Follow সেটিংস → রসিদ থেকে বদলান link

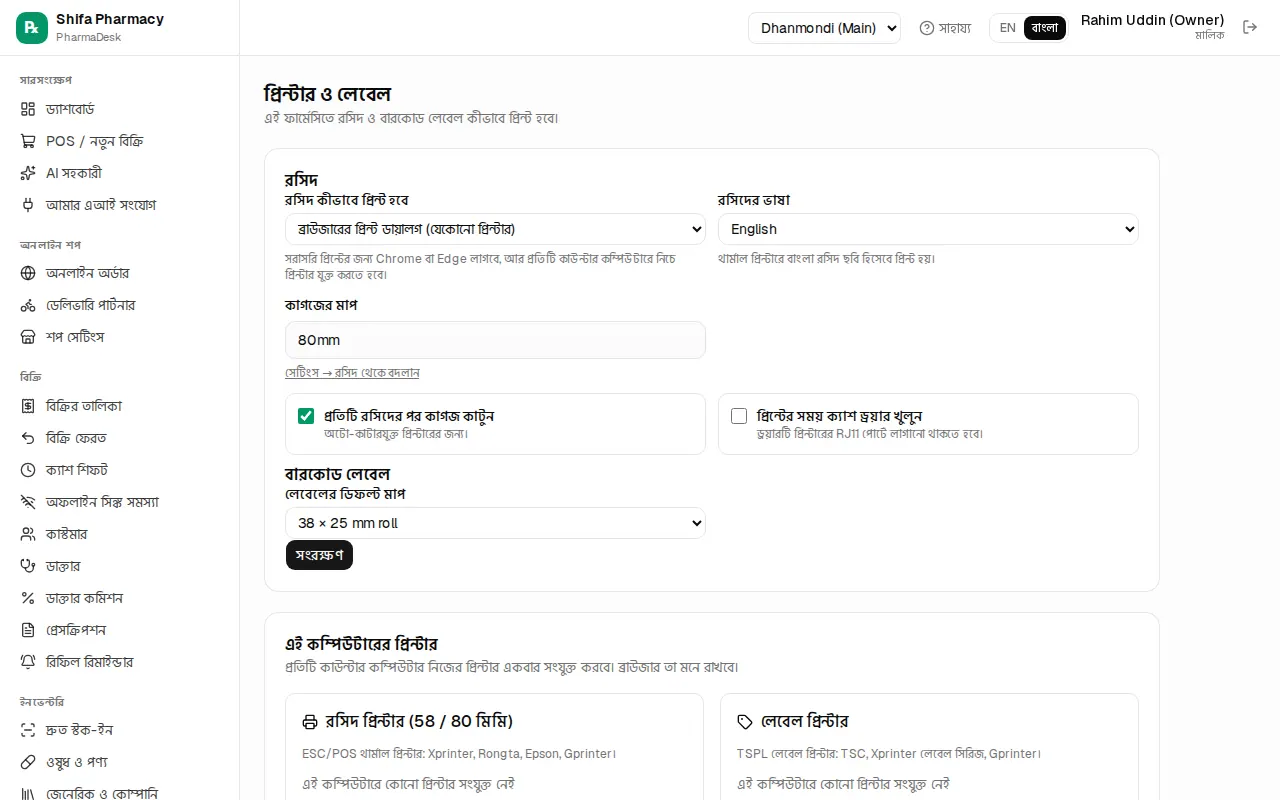[x=352, y=373]
